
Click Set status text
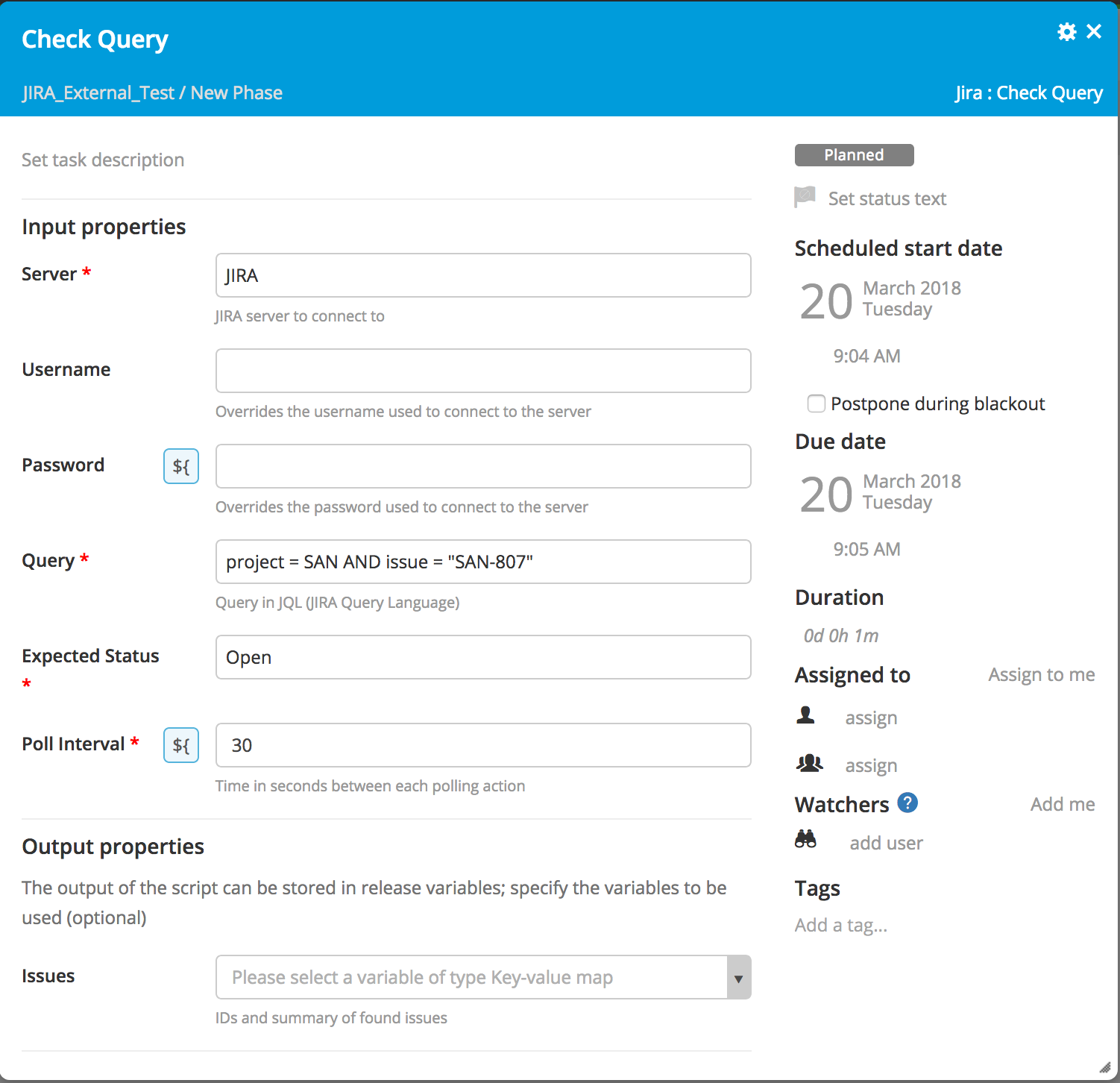tap(887, 198)
